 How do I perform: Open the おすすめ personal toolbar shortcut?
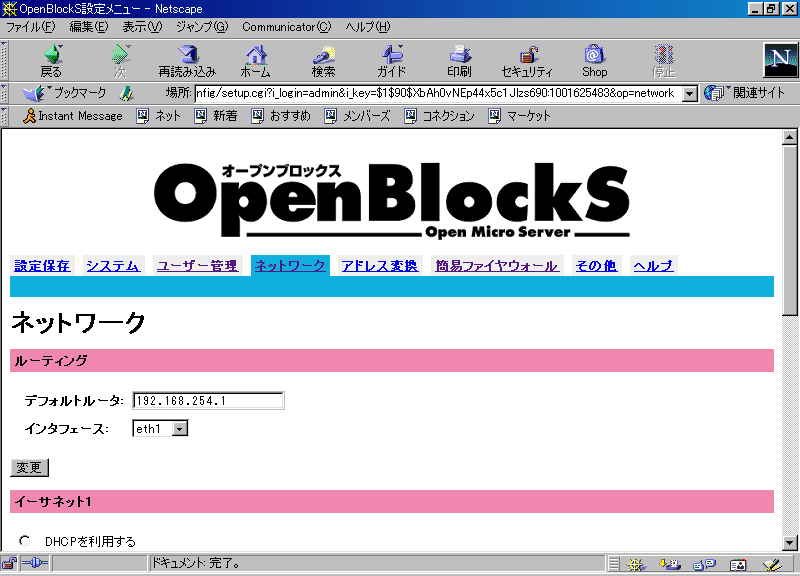click(x=281, y=116)
